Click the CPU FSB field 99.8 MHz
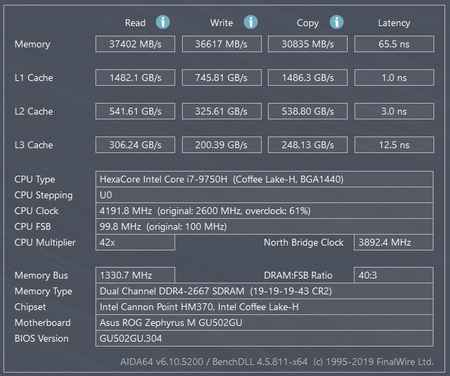 tap(264, 227)
